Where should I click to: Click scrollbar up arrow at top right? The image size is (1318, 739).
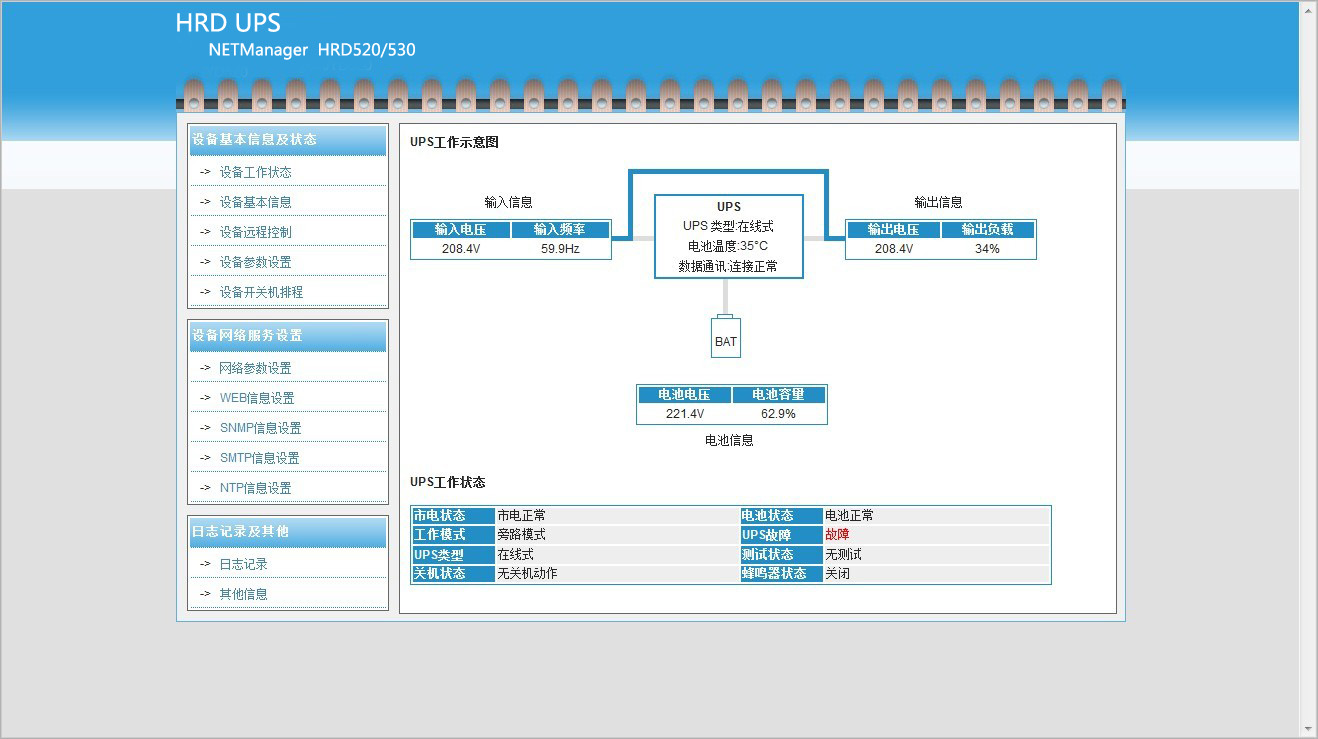[1308, 9]
